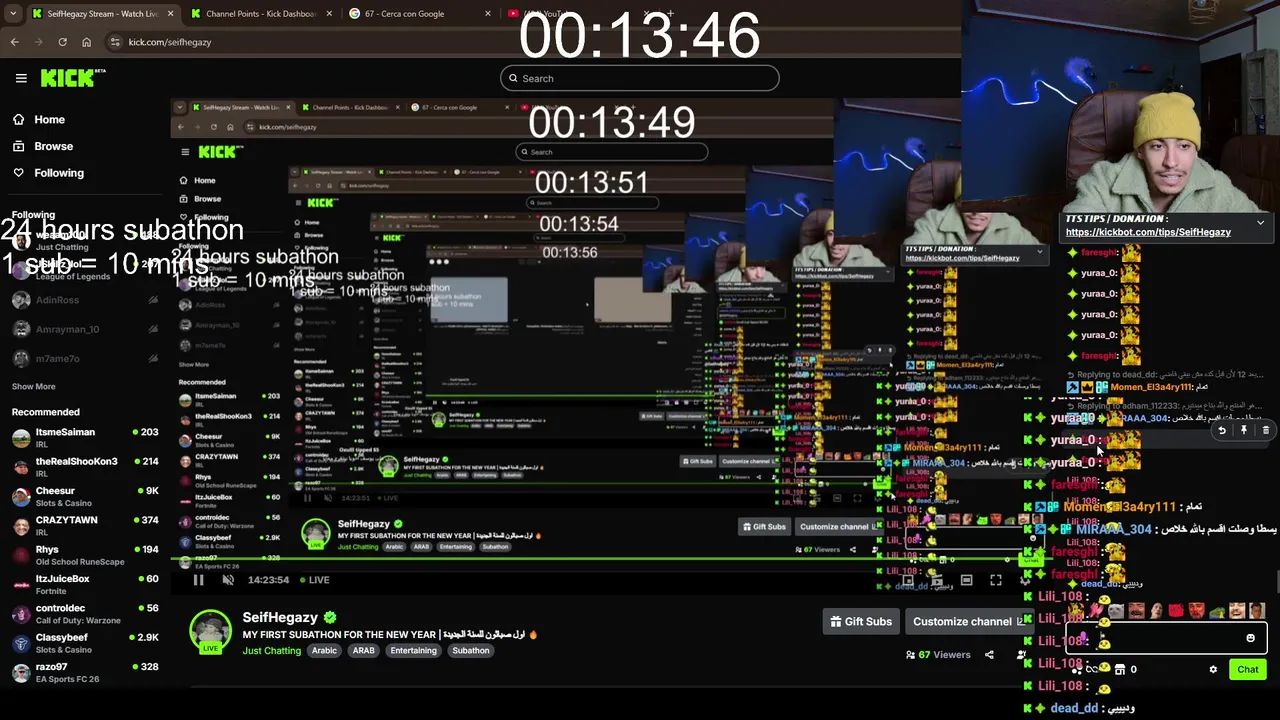This screenshot has height=720, width=1280.
Task: Open the hamburger menu beside the largest KICK logo
Action: coord(21,78)
